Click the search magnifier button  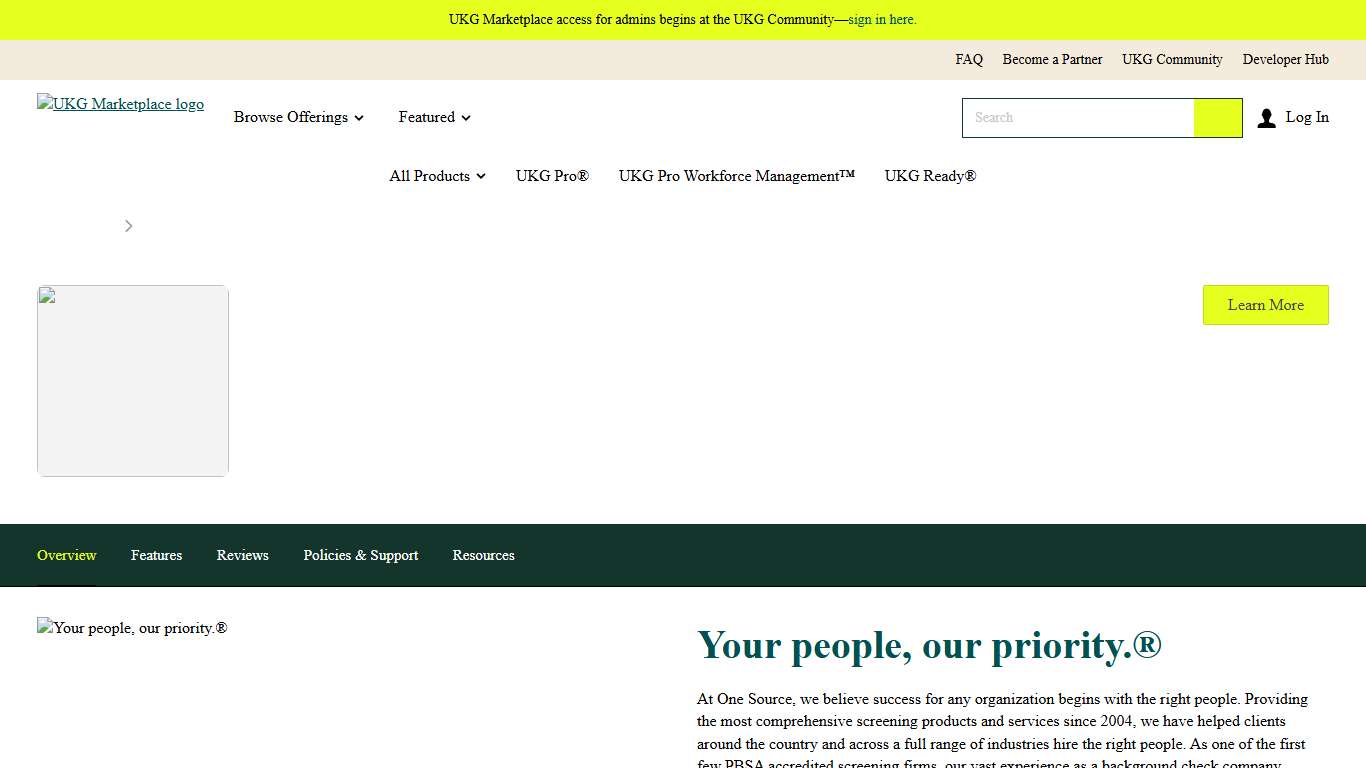pyautogui.click(x=1217, y=117)
